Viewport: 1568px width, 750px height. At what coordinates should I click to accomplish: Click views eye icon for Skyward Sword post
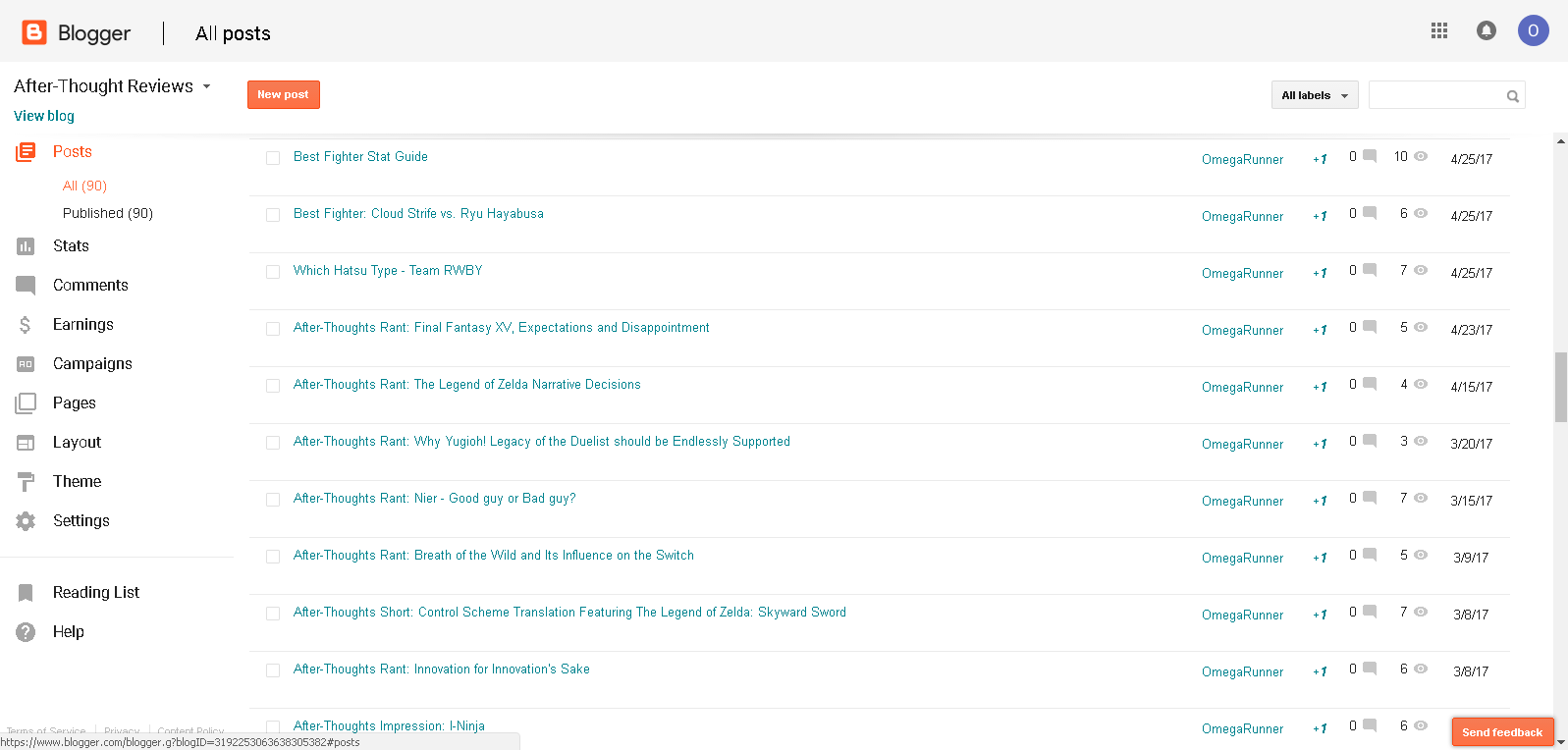[x=1421, y=612]
